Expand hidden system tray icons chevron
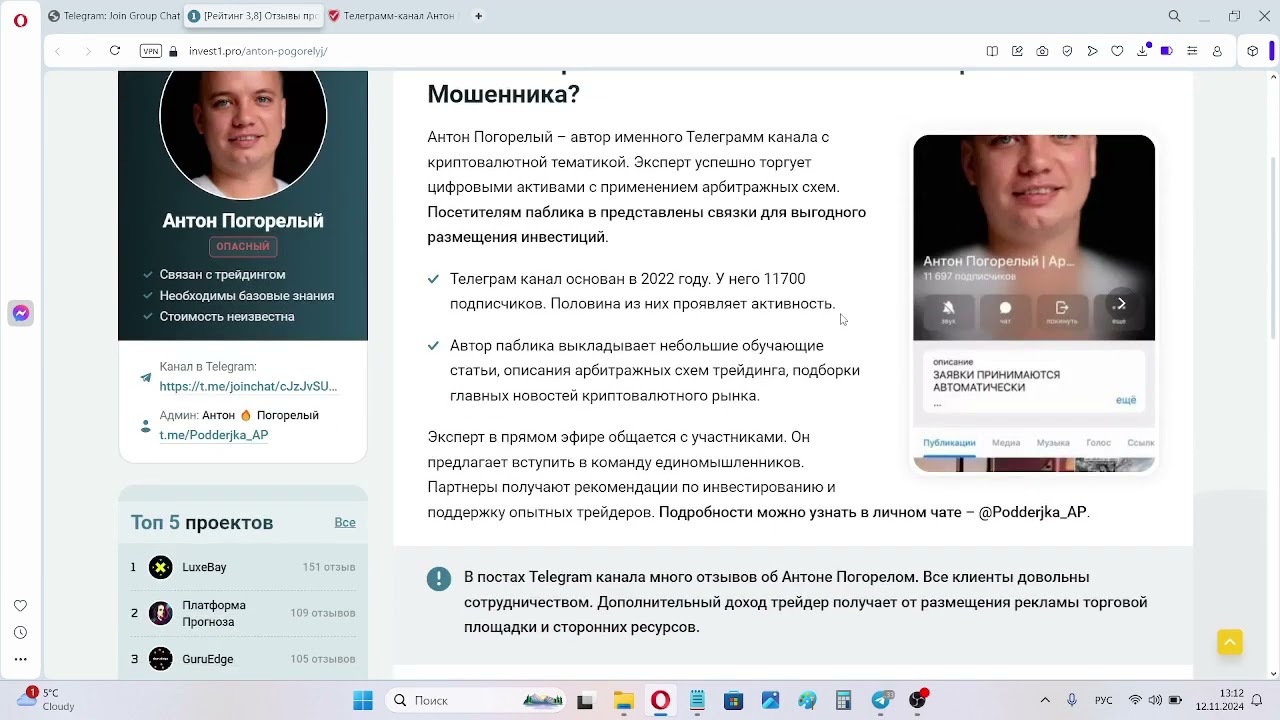Viewport: 1280px width, 720px height. pyautogui.click(x=1045, y=700)
